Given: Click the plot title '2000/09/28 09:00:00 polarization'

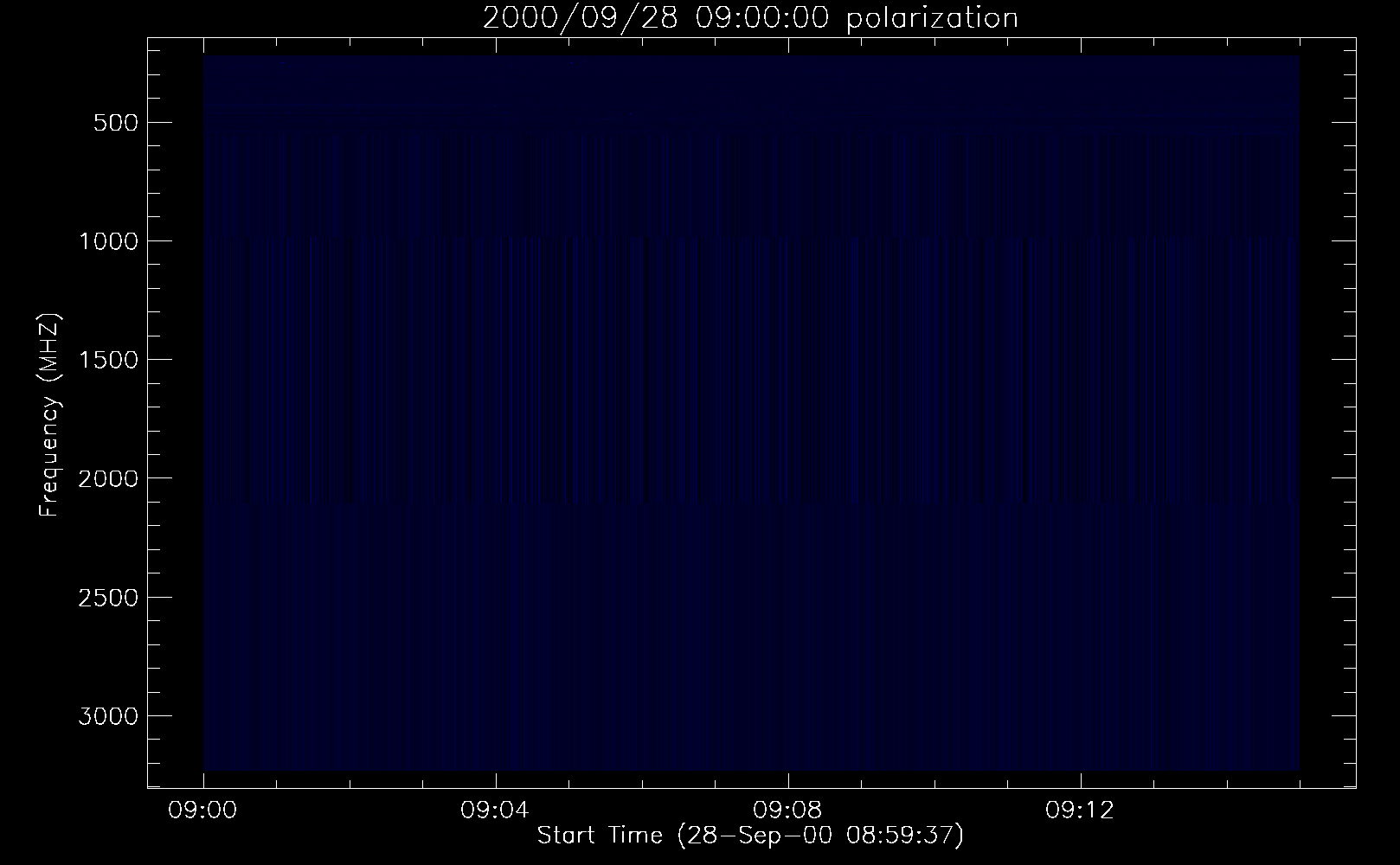Looking at the screenshot, I should (750, 18).
